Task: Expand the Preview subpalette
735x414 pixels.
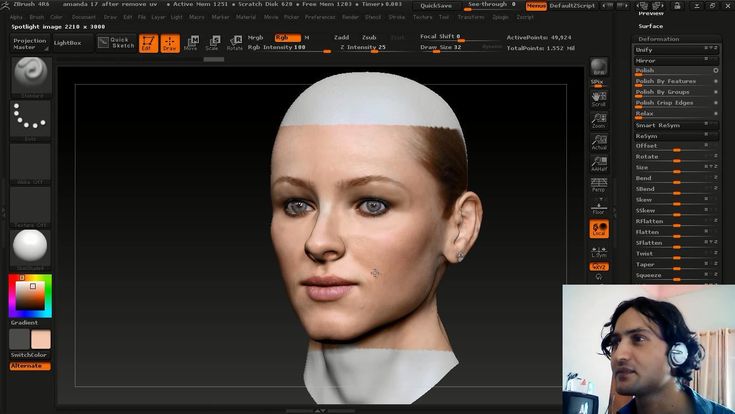Action: point(651,14)
